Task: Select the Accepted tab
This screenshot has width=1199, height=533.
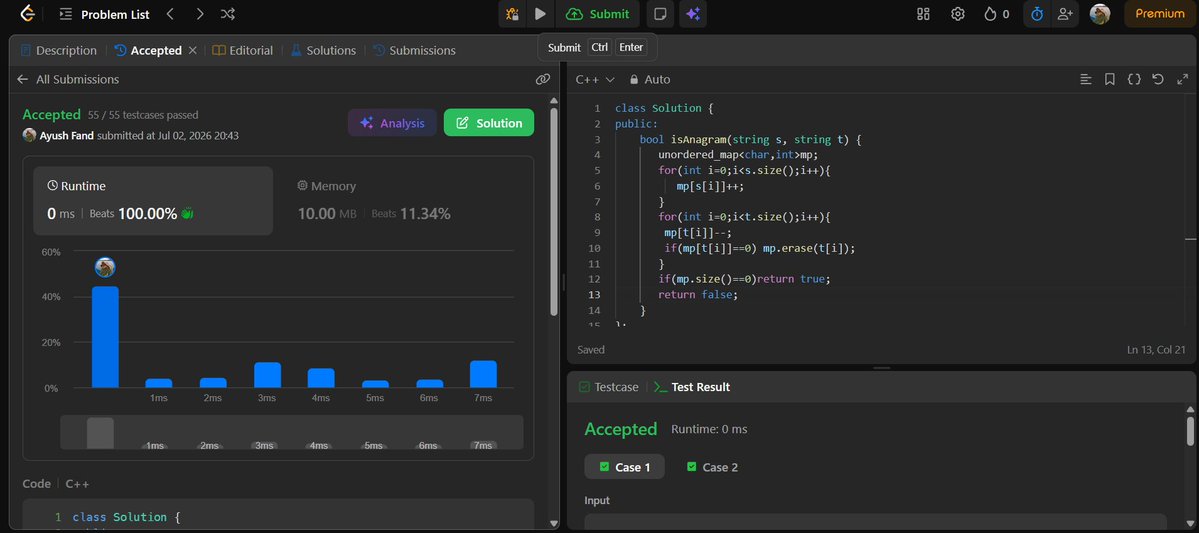Action: coord(148,50)
